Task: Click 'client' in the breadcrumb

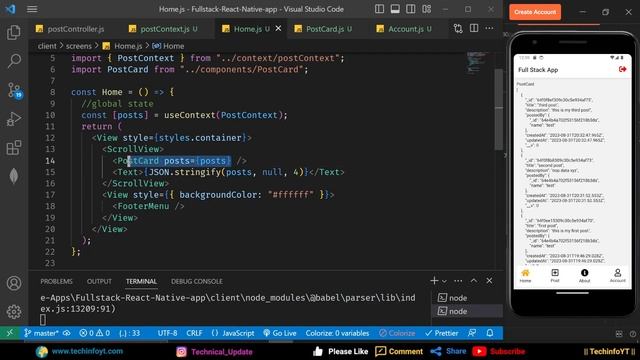Action: click(47, 46)
